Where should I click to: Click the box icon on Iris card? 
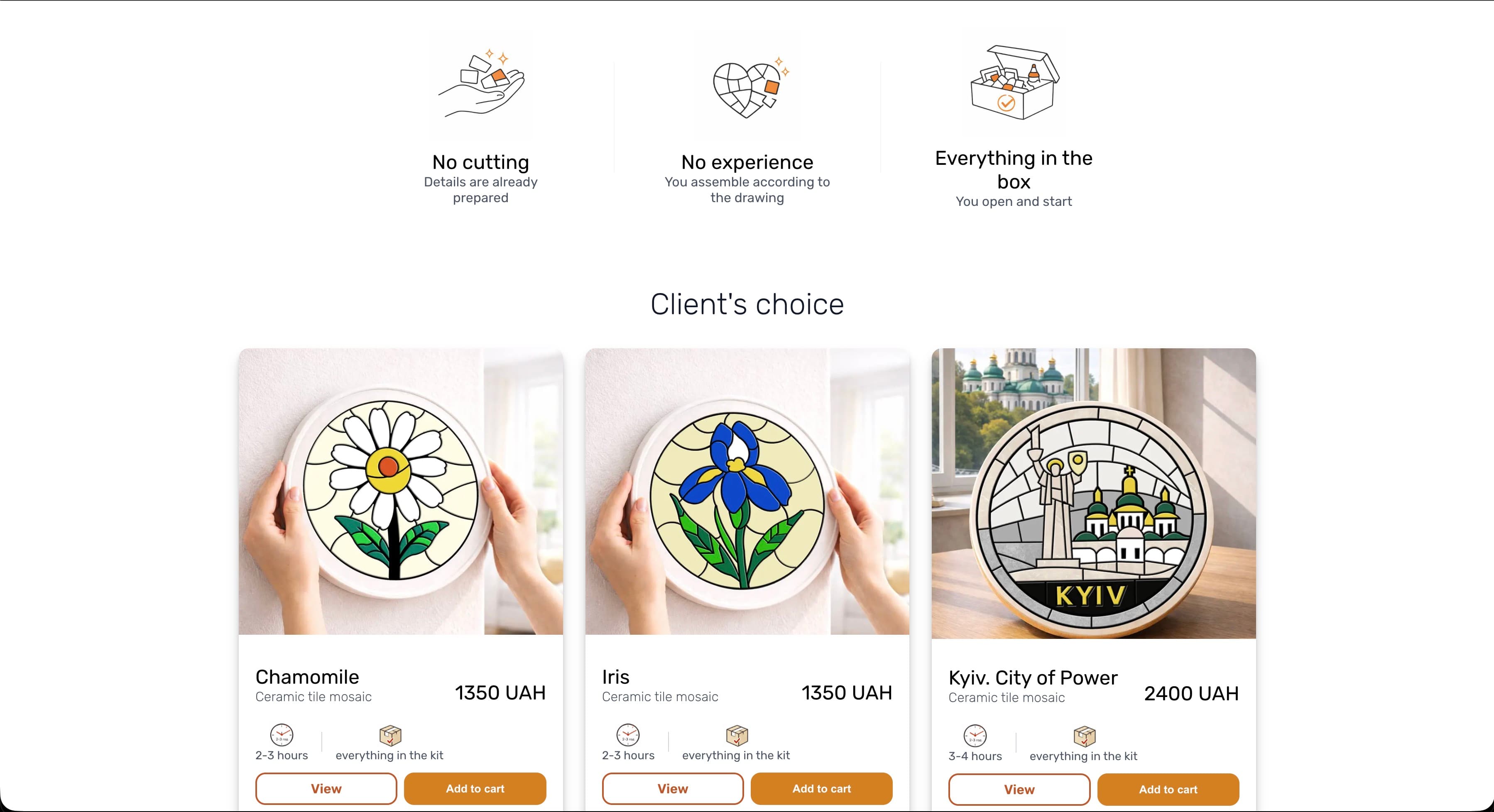coord(737,735)
